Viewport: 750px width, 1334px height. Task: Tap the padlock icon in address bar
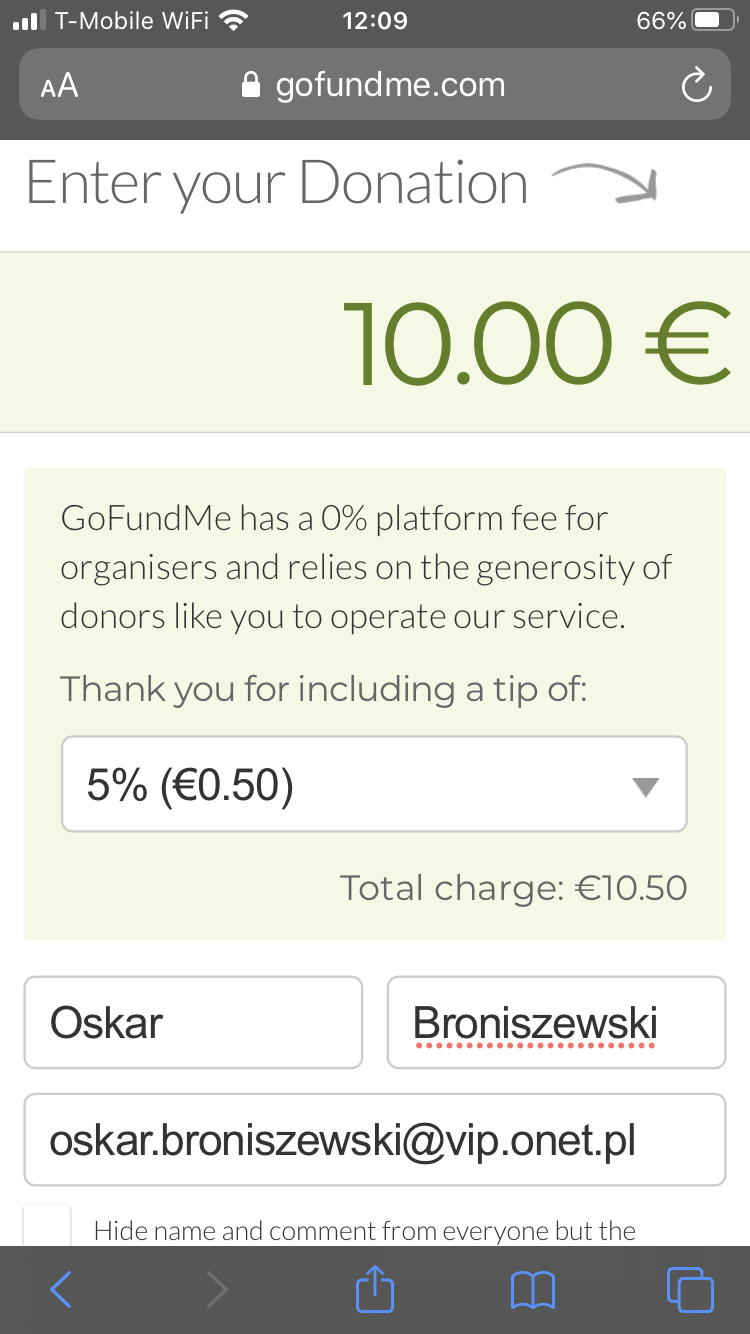point(251,86)
